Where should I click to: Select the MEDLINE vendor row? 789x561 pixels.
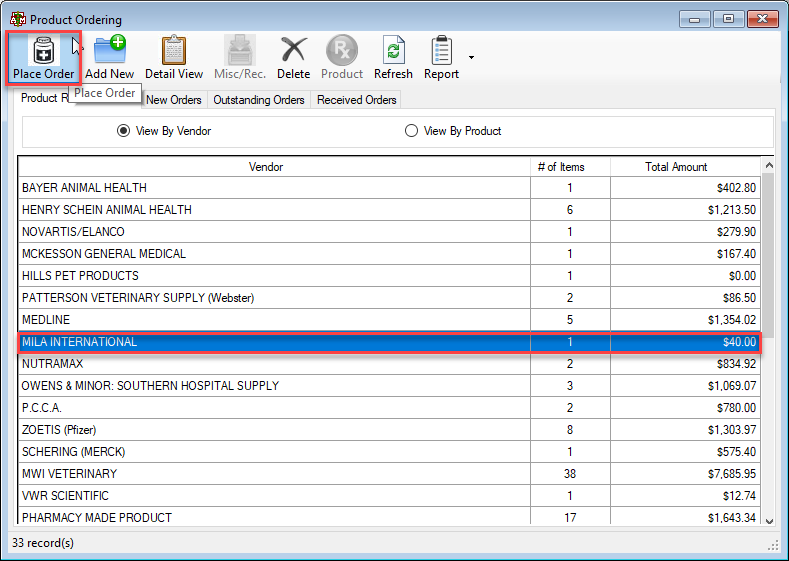[x=389, y=320]
